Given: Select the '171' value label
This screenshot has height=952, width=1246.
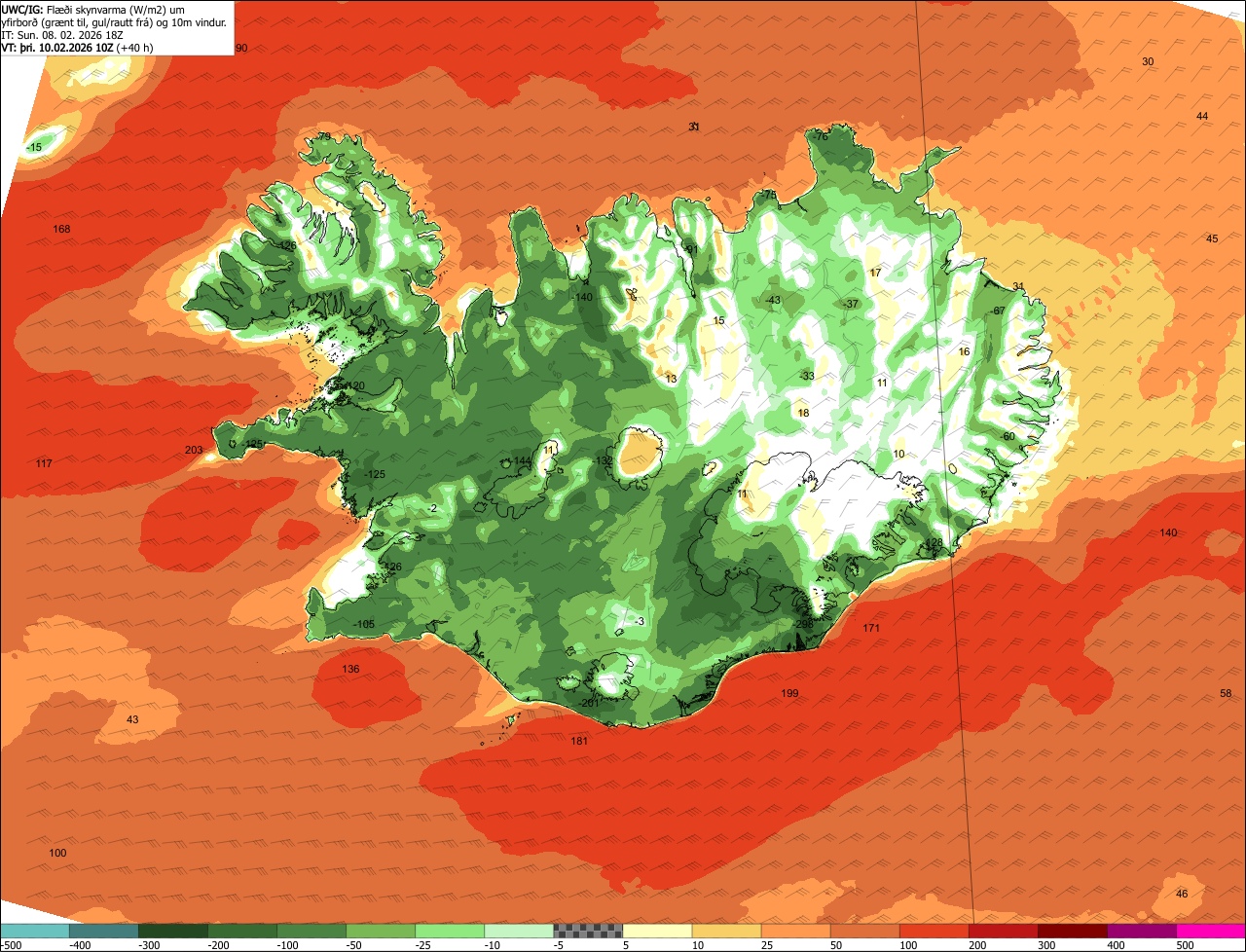Looking at the screenshot, I should pos(871,628).
